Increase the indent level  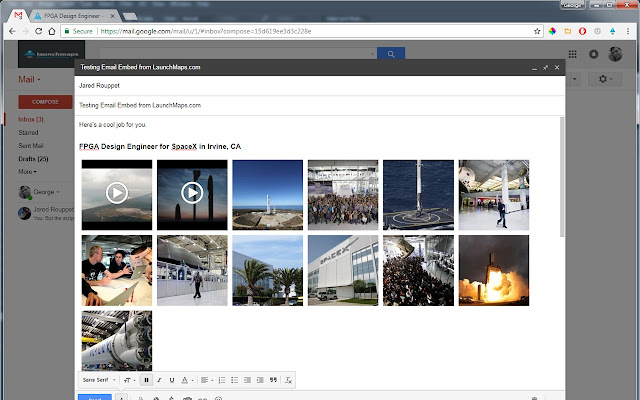coord(260,380)
